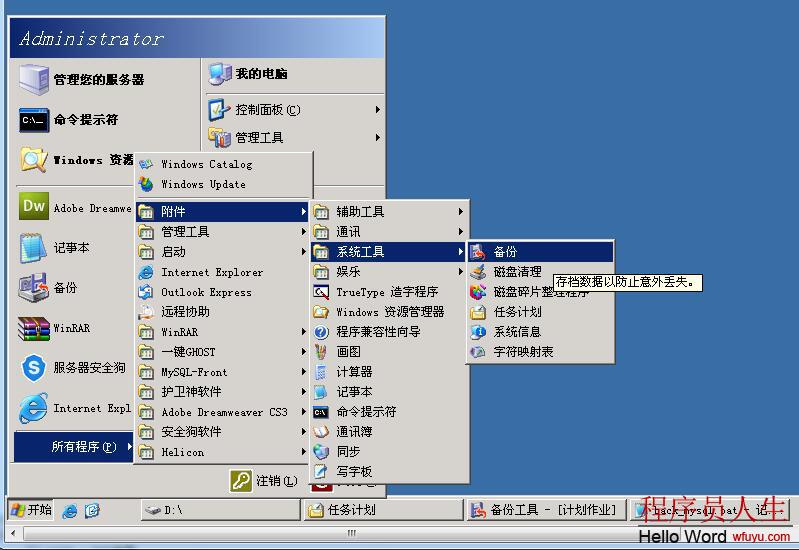Click Internet Explorer quick launch icon
Viewport: 799px width, 550px height.
point(70,510)
